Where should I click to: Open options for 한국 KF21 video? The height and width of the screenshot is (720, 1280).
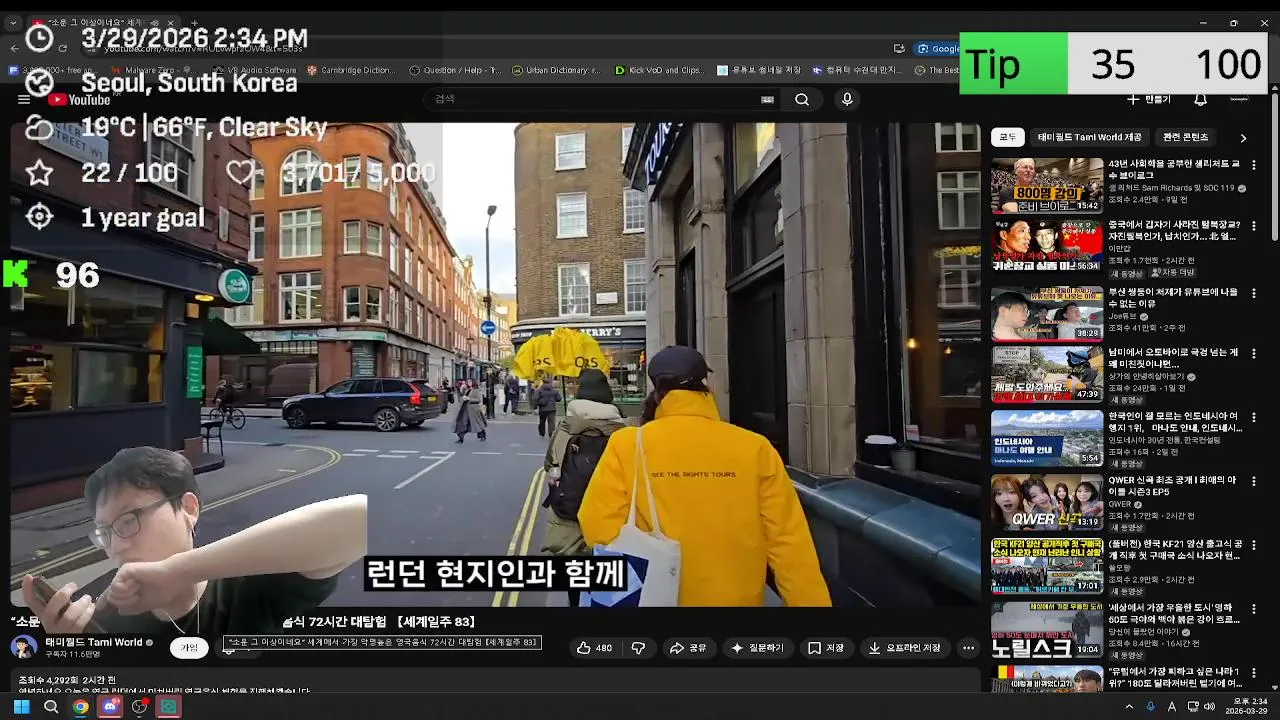click(x=1254, y=546)
